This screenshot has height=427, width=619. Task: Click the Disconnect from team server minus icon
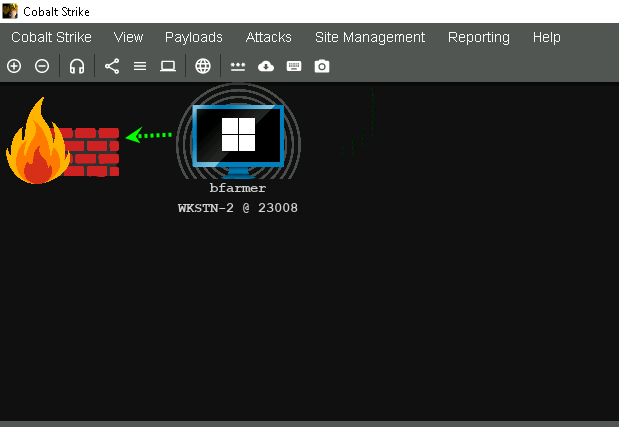(x=42, y=66)
